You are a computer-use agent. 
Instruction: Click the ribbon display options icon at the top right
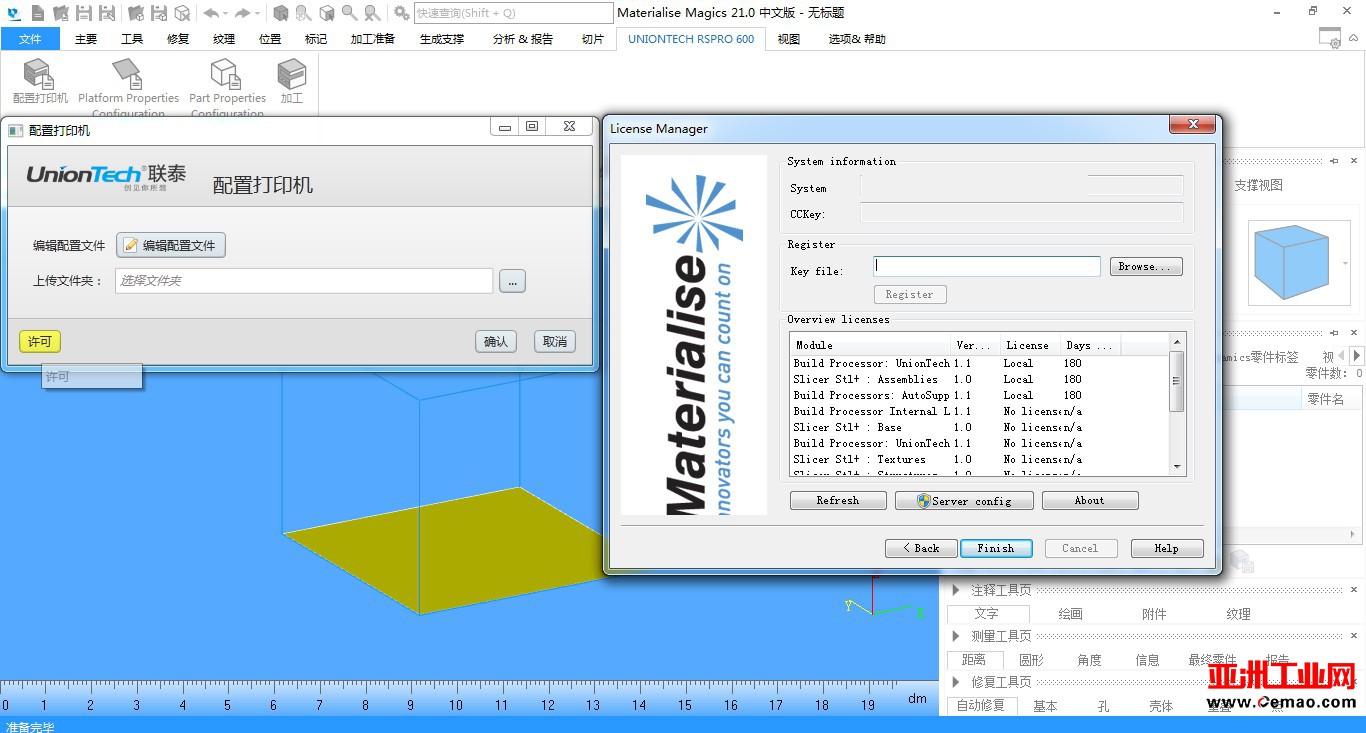[1329, 37]
